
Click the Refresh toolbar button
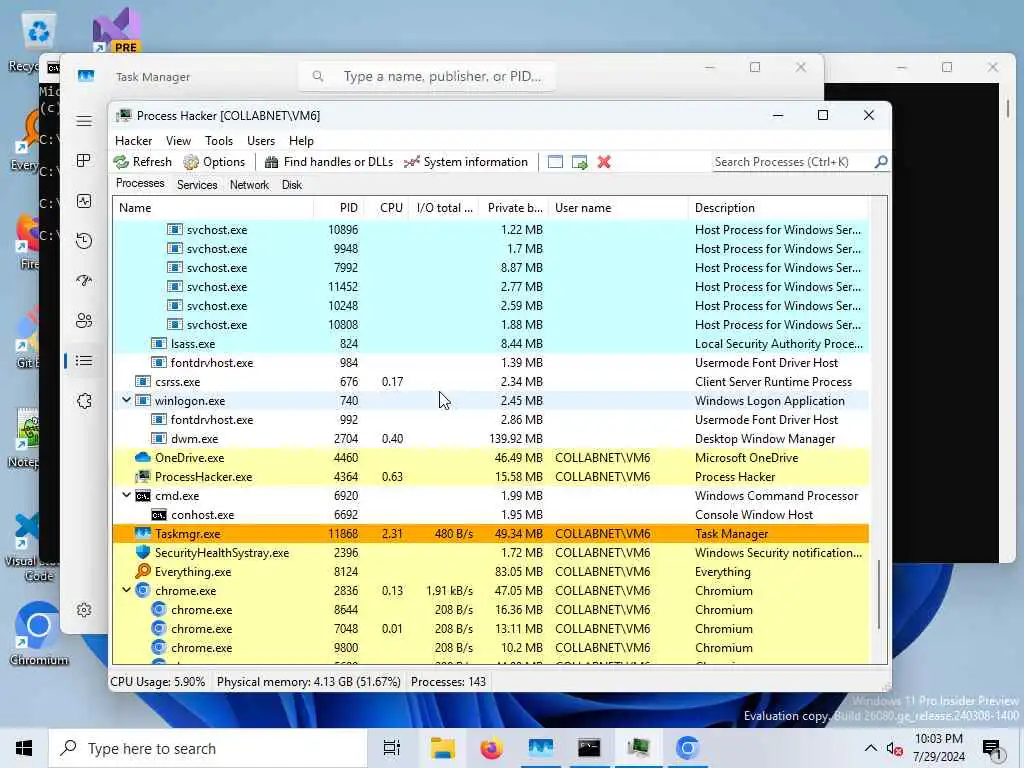pyautogui.click(x=143, y=162)
